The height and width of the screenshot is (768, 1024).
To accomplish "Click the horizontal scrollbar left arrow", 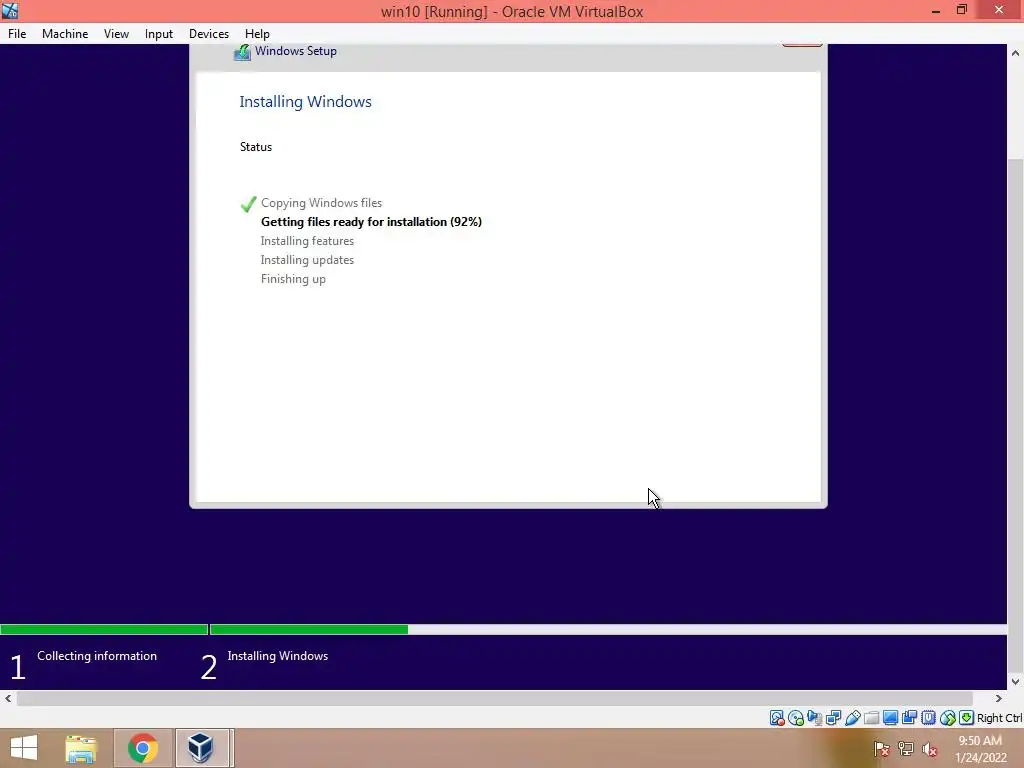I will (8, 698).
